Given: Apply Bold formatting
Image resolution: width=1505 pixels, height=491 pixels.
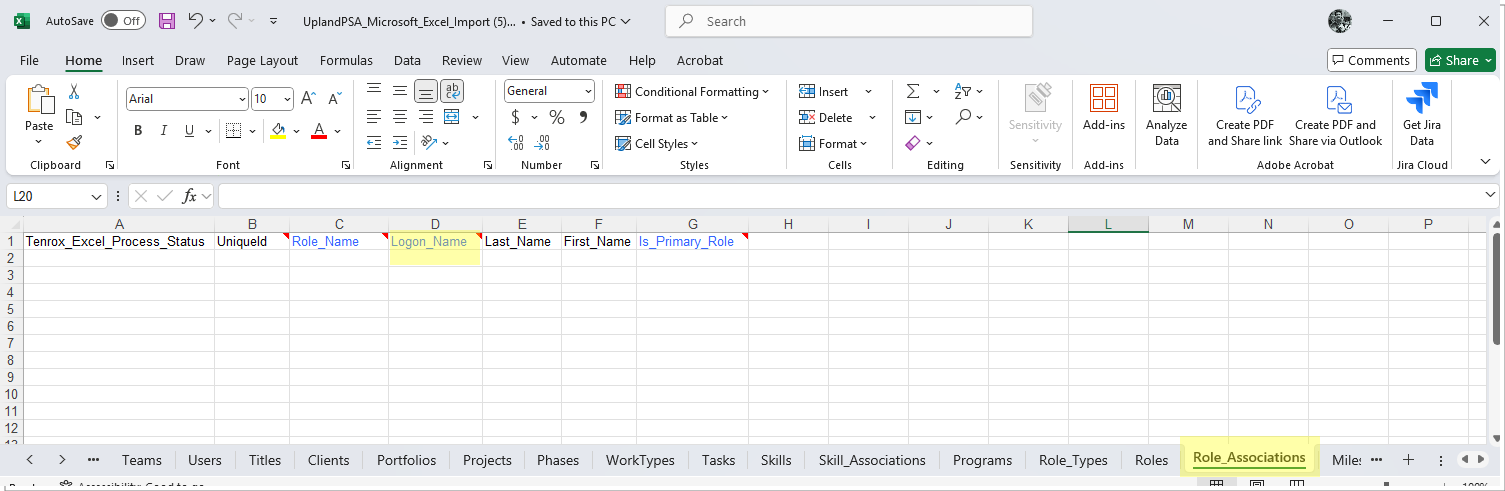Looking at the screenshot, I should [x=138, y=131].
